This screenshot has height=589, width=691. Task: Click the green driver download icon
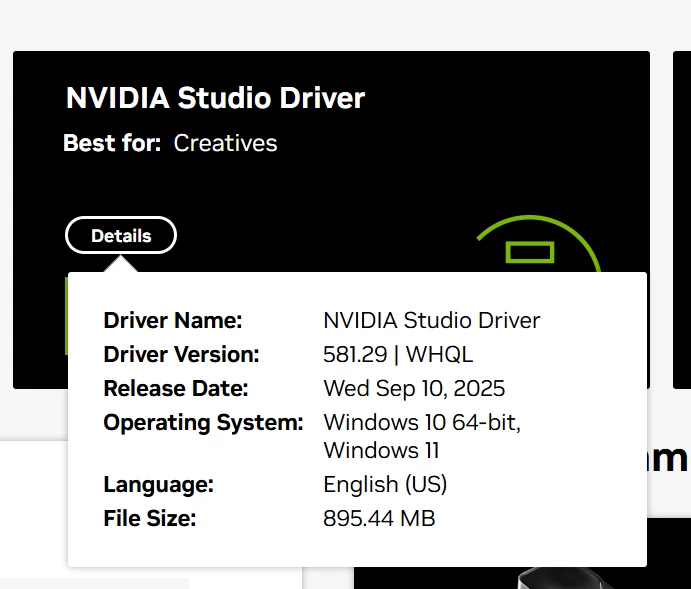[539, 244]
